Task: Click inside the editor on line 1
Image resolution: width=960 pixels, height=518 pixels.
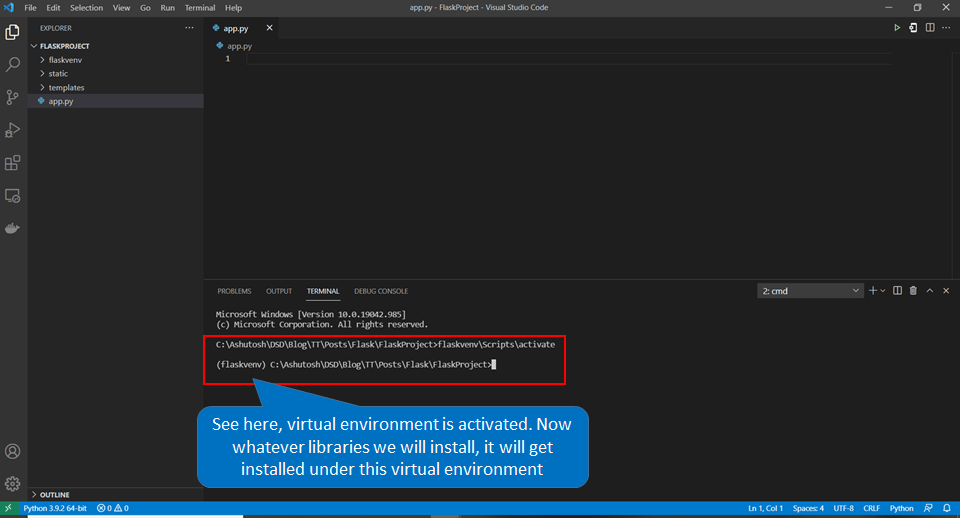Action: [500, 59]
